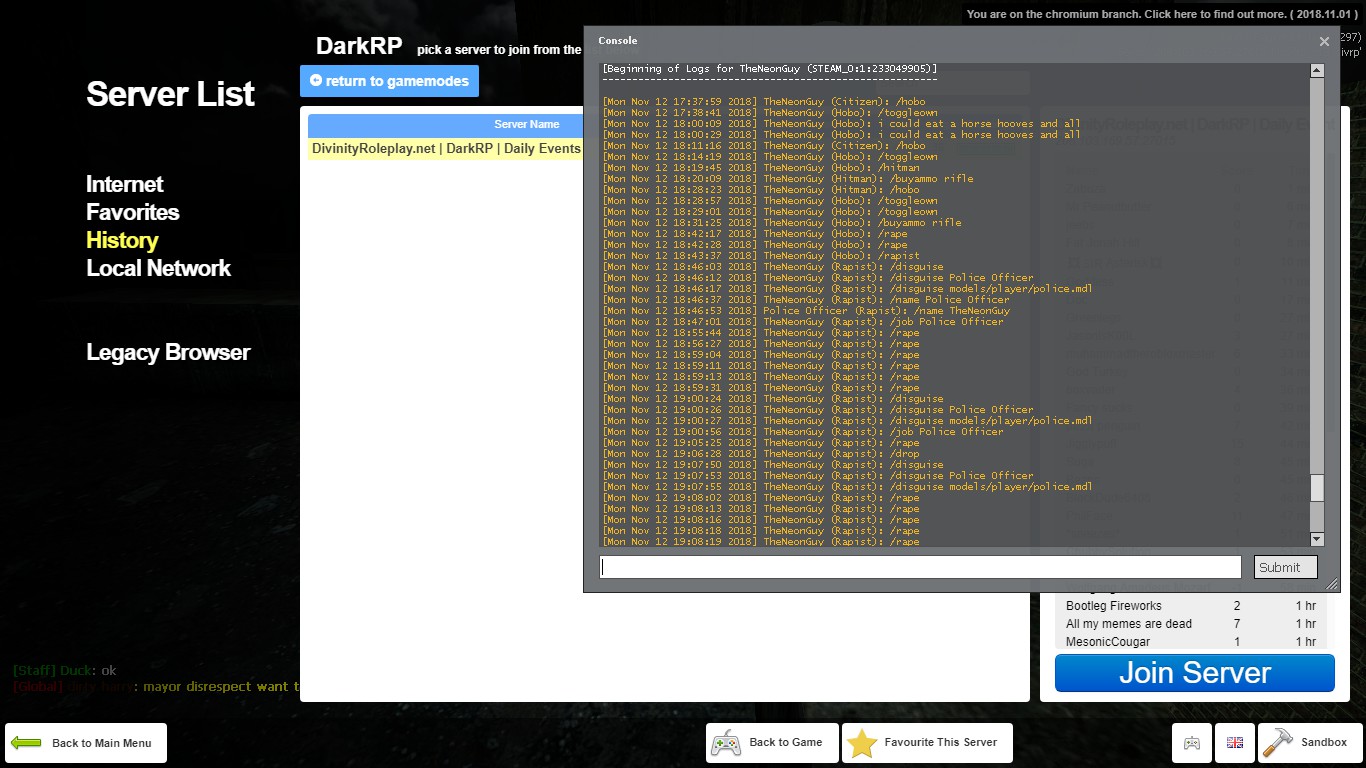
Task: Click the gamepad icon beside Back to Game
Action: coord(725,743)
